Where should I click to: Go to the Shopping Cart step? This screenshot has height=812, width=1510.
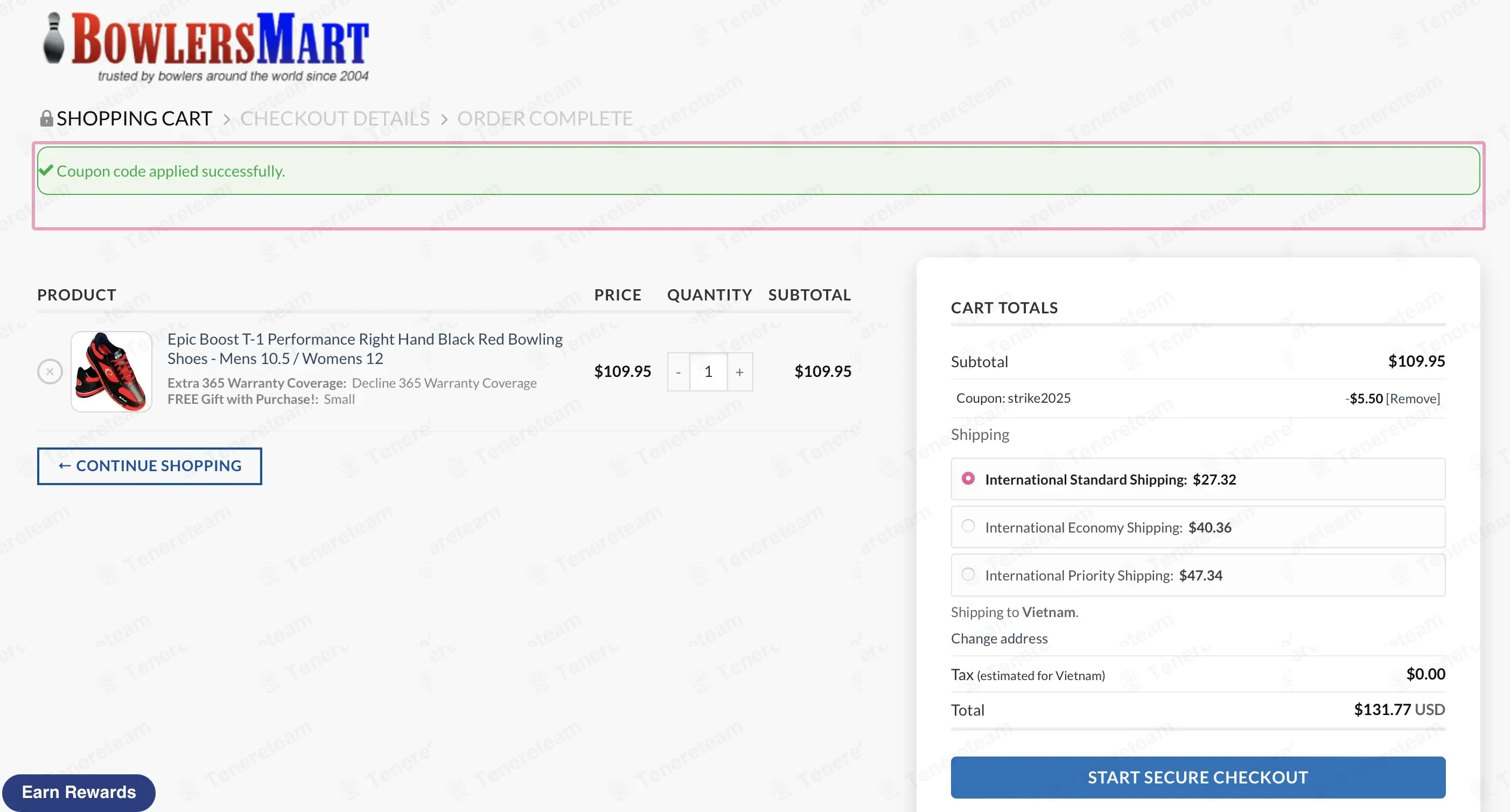click(134, 118)
